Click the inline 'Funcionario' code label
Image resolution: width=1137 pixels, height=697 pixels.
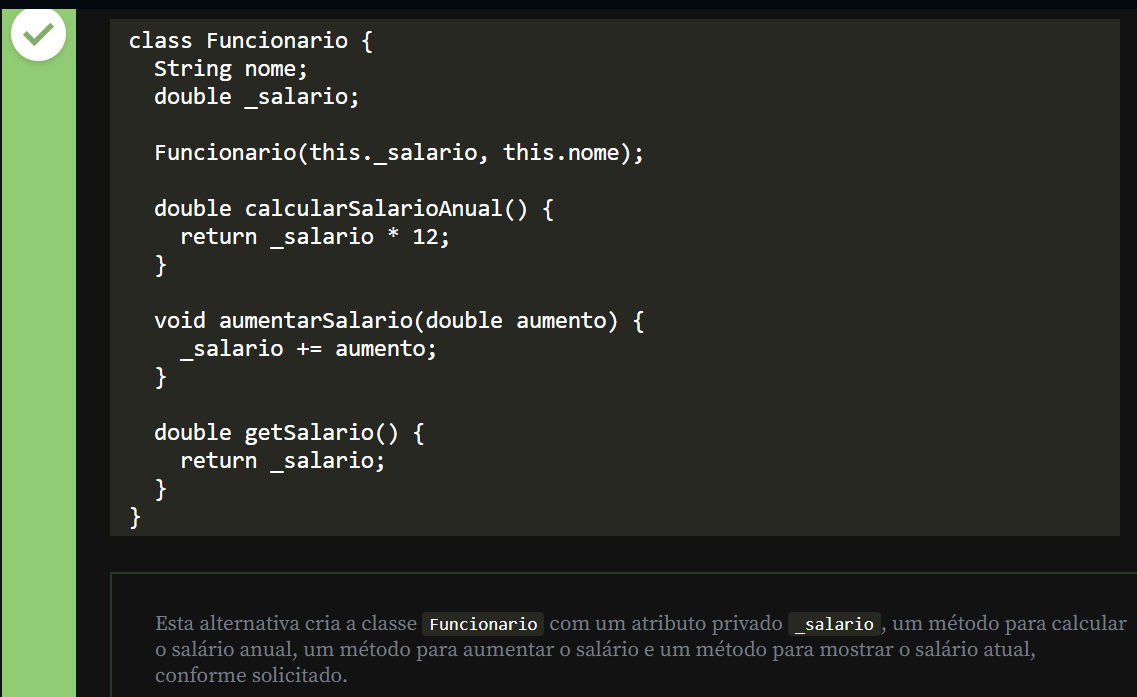[x=483, y=624]
